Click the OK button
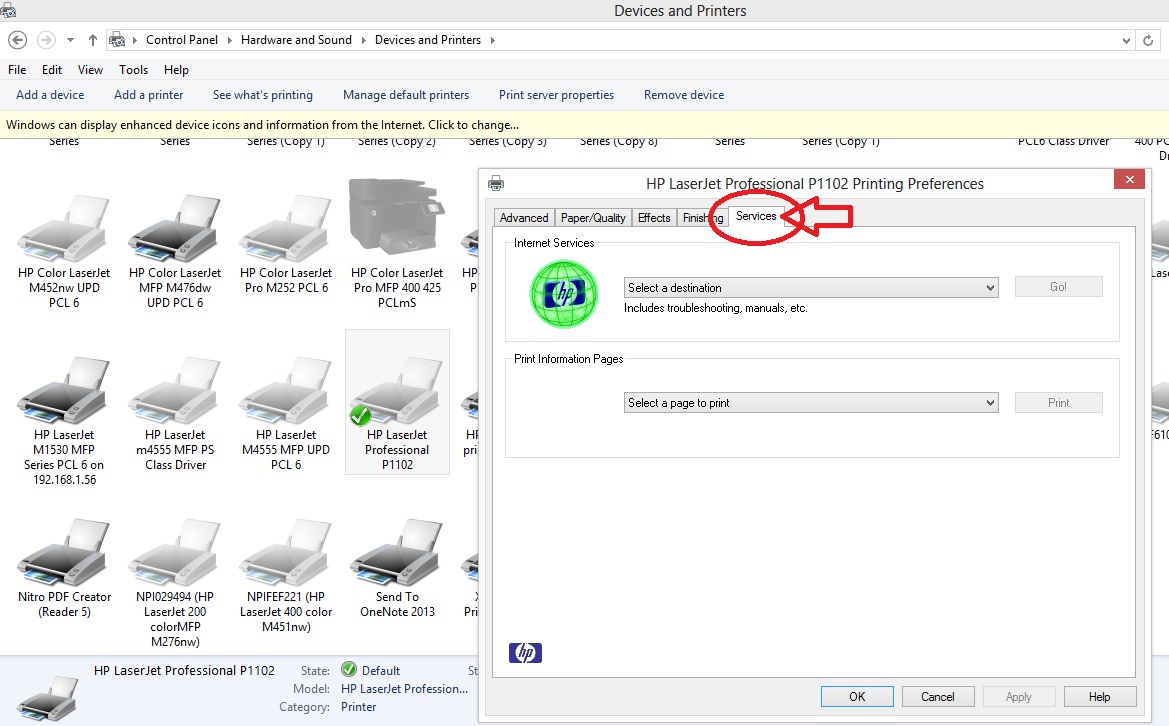Image resolution: width=1169 pixels, height=726 pixels. click(857, 696)
